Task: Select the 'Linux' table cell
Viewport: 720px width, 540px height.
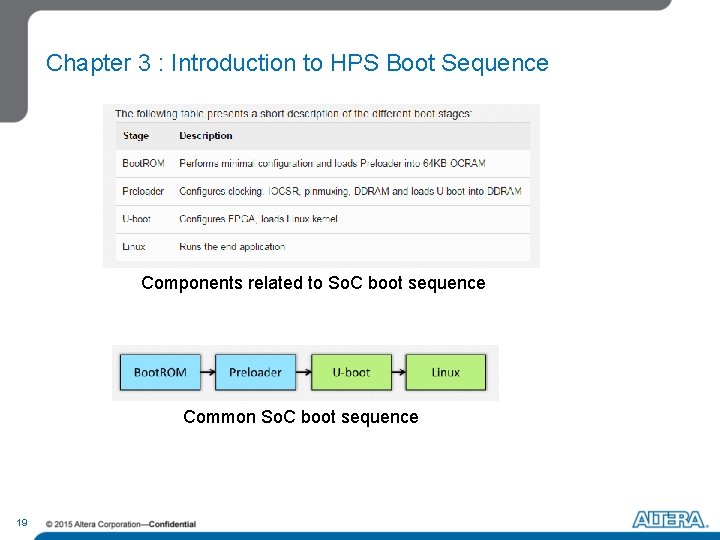Action: [x=134, y=247]
